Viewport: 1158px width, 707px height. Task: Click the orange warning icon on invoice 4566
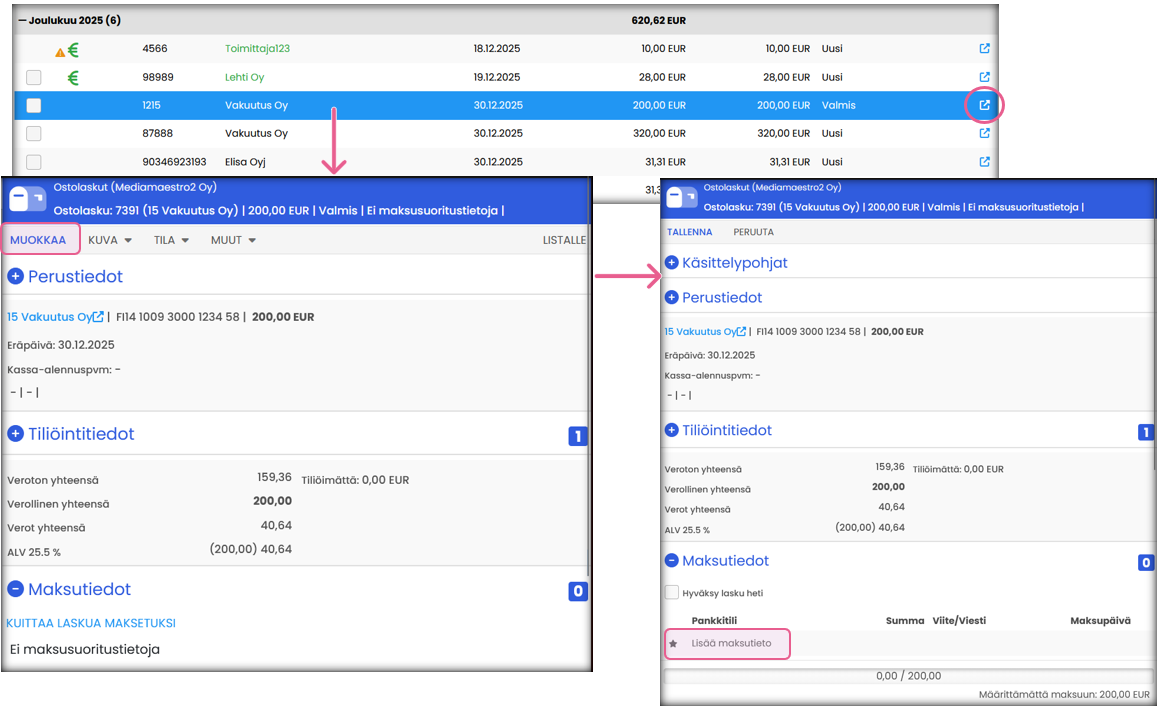(60, 51)
